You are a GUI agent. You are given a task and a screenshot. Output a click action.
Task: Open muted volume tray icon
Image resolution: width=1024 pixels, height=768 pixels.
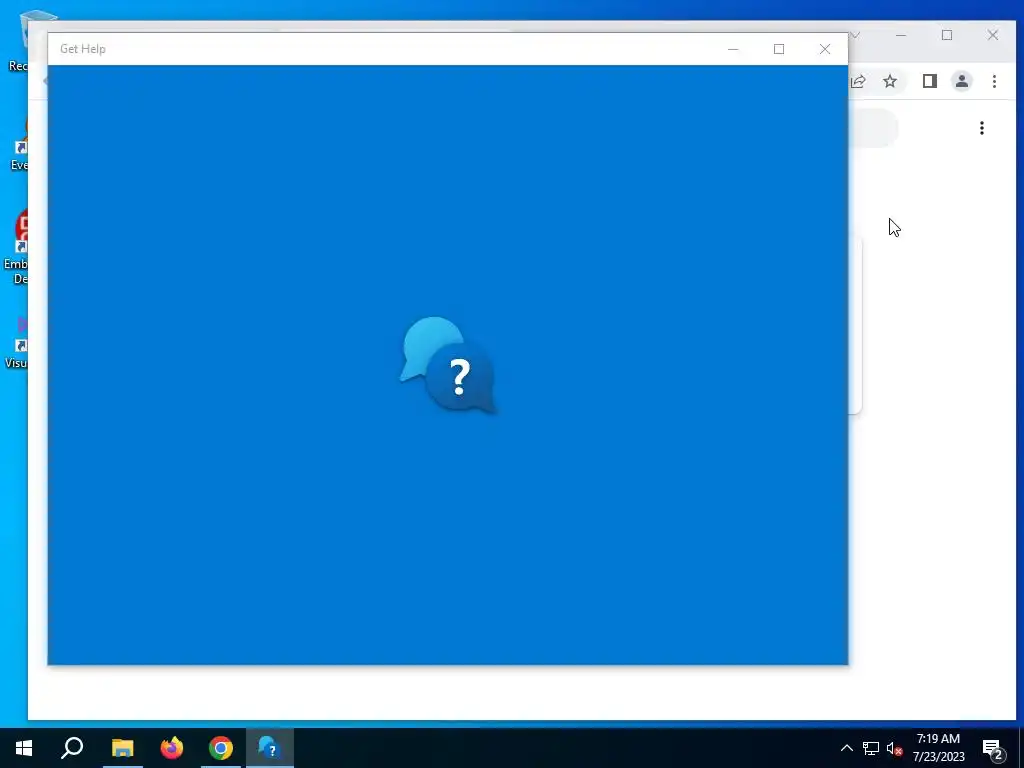[894, 748]
